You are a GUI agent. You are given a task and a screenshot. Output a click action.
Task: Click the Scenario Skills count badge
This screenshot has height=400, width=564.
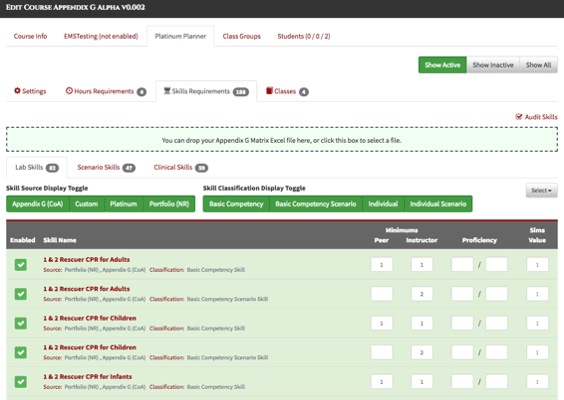pos(129,168)
